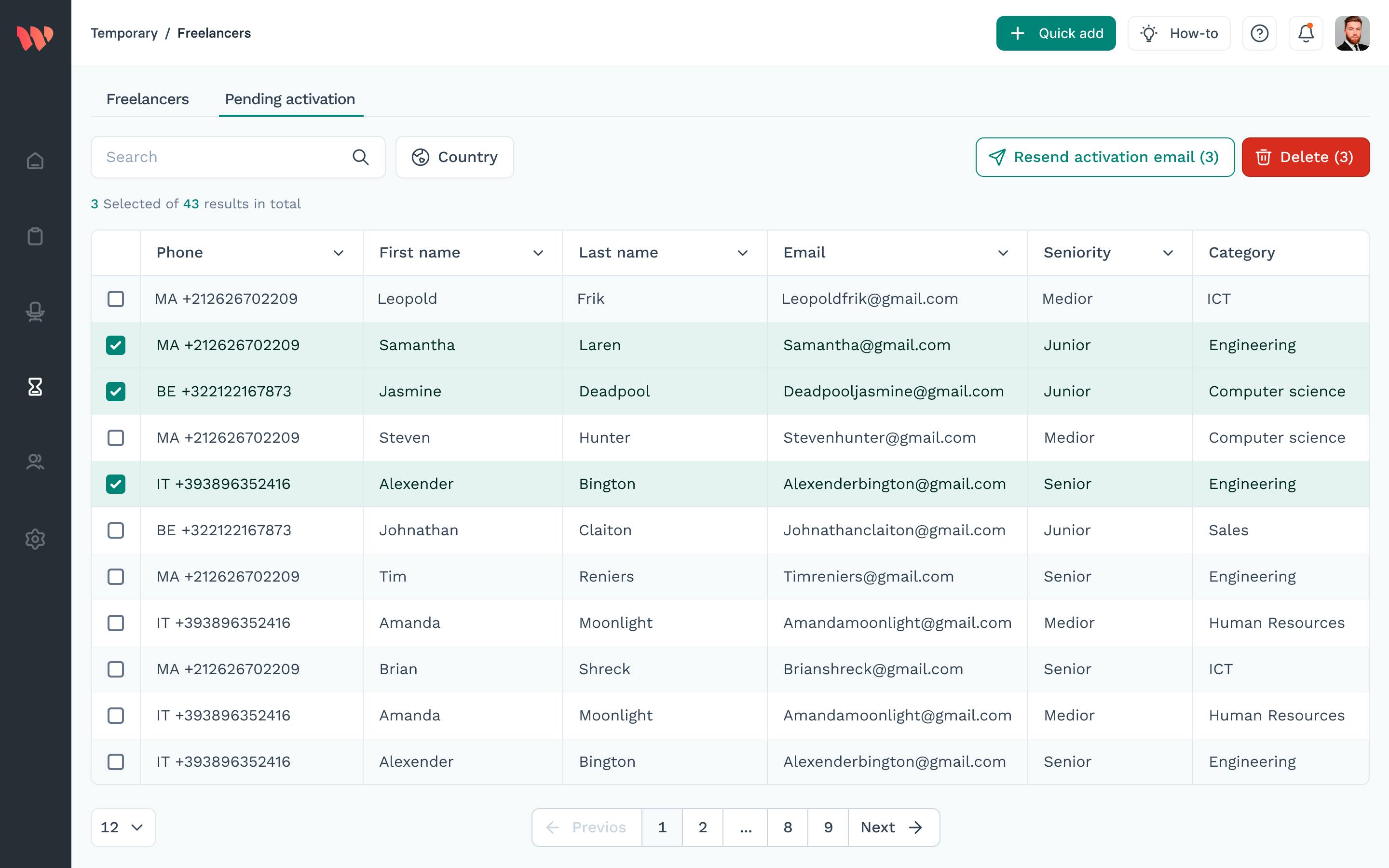
Task: Click the notification bell icon
Action: pyautogui.click(x=1306, y=33)
